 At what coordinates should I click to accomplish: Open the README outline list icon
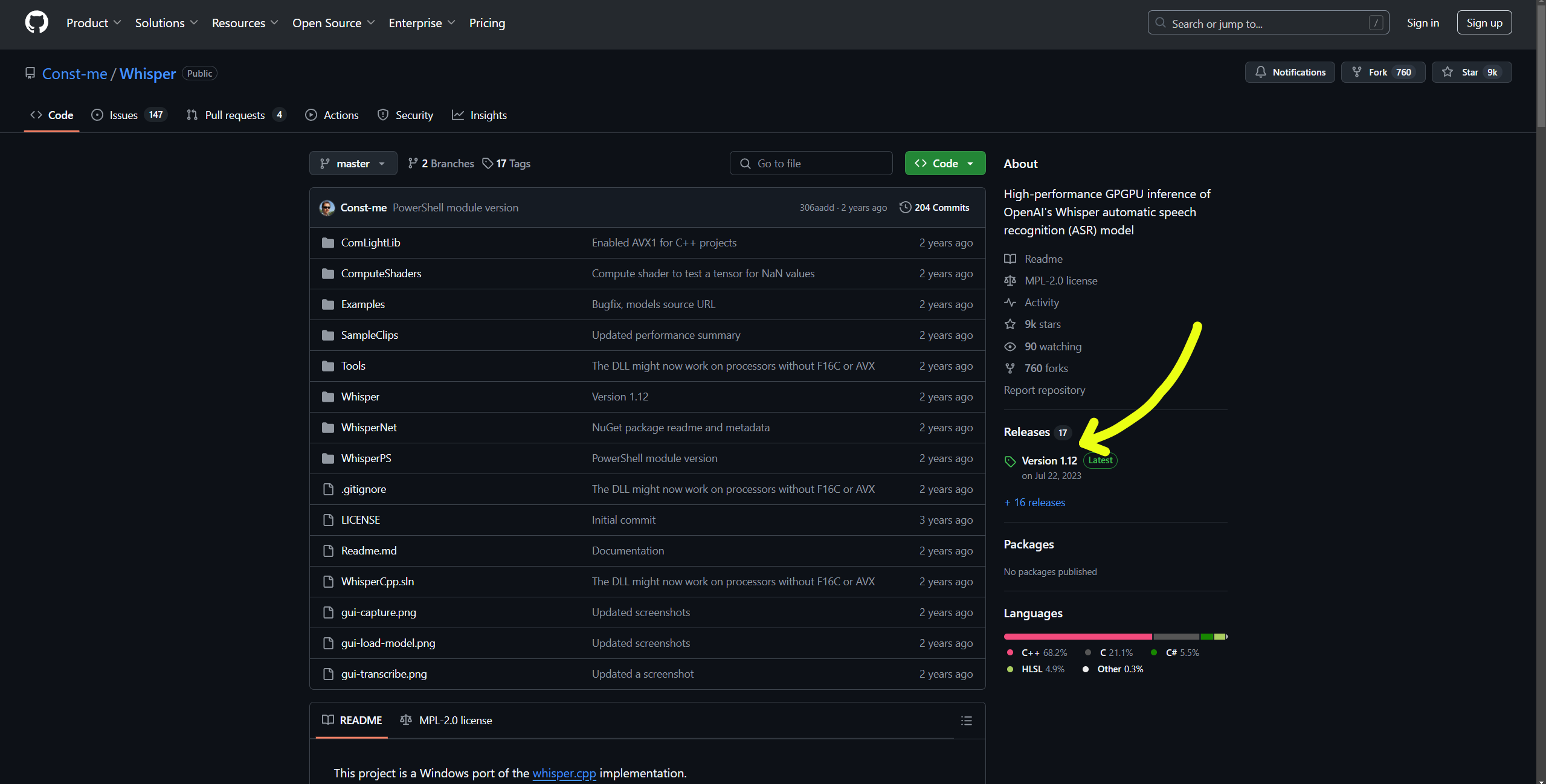click(966, 721)
